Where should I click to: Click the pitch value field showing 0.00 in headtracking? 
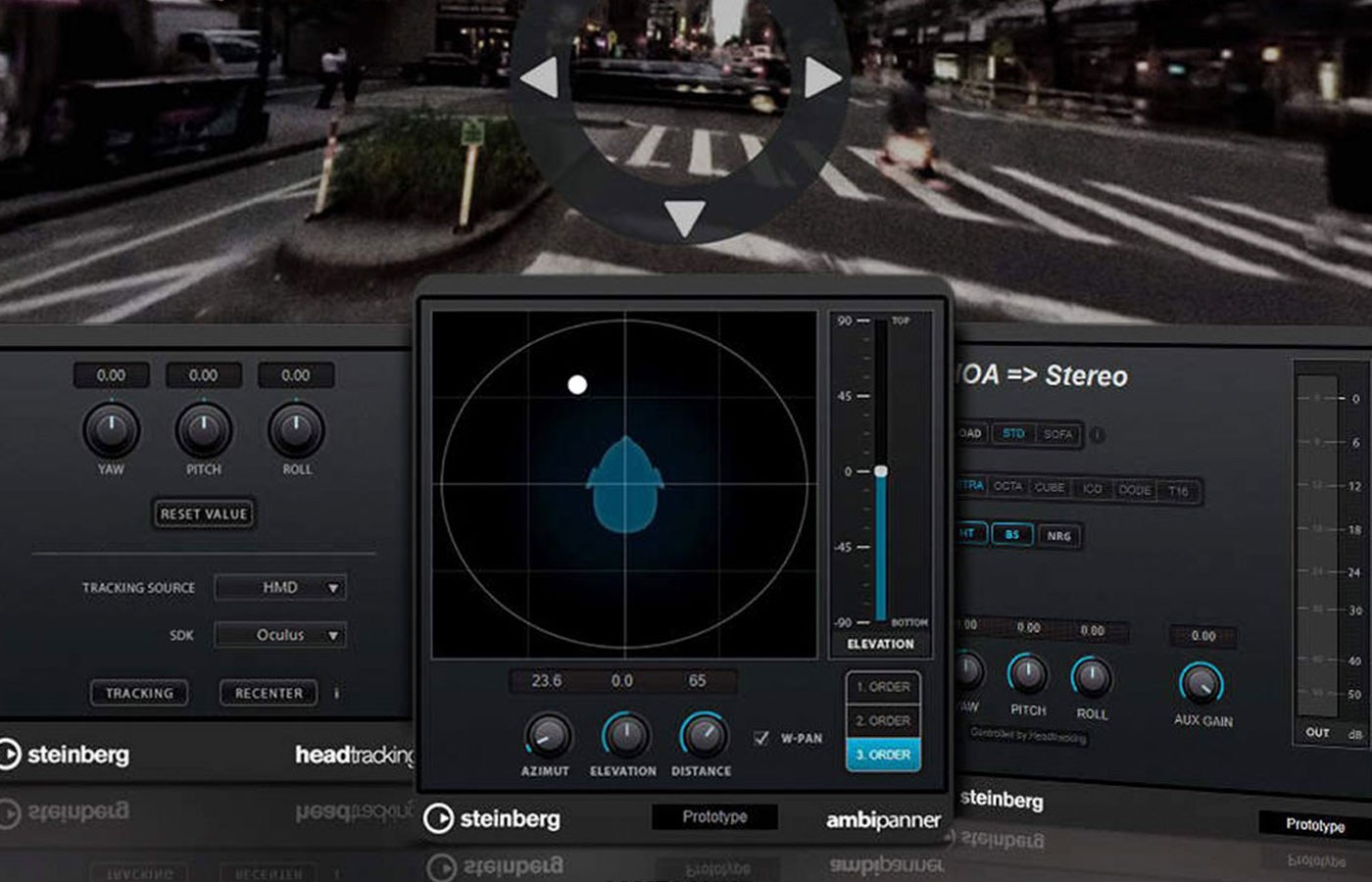pos(203,375)
